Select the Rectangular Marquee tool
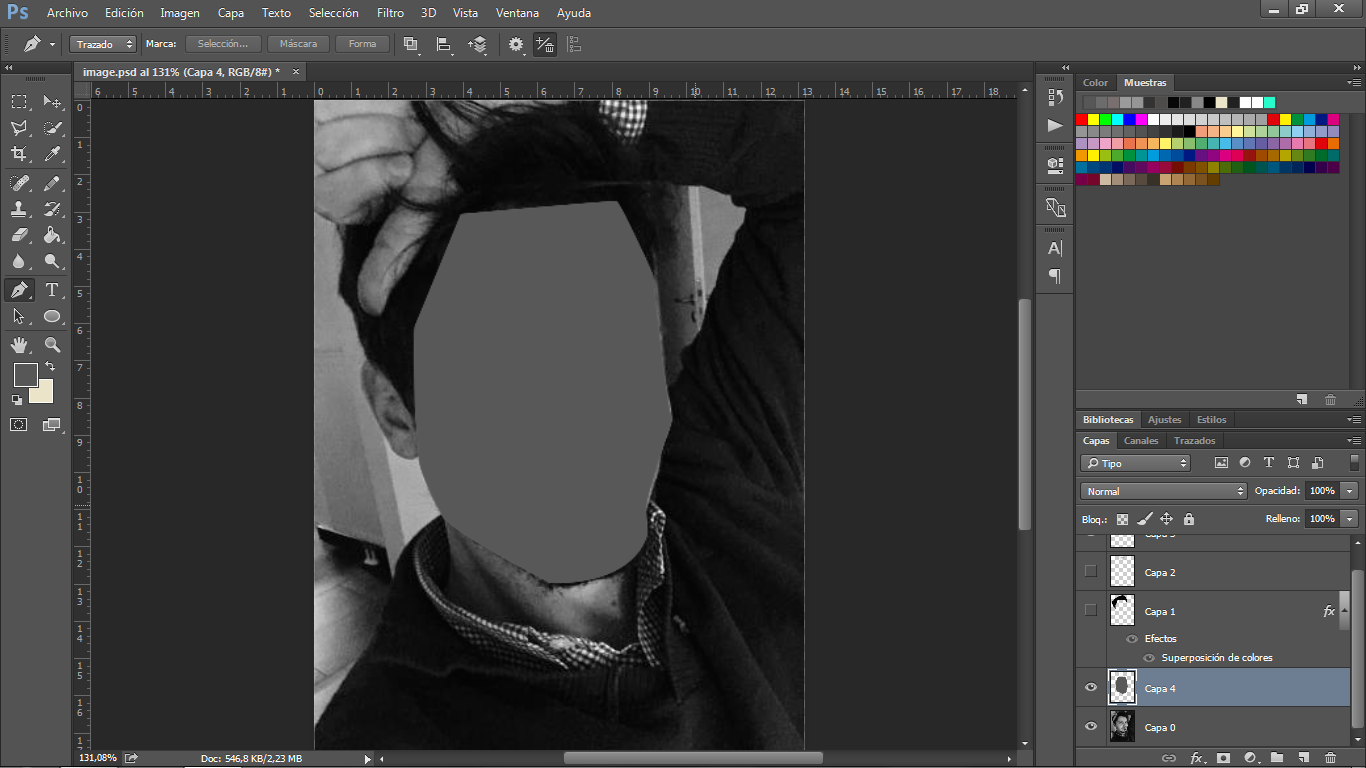Viewport: 1366px width, 768px height. (19, 102)
